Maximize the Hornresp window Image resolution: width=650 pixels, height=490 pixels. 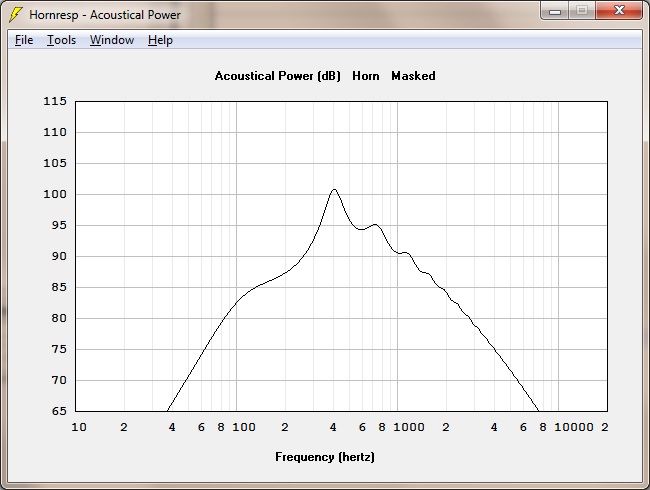coord(582,11)
